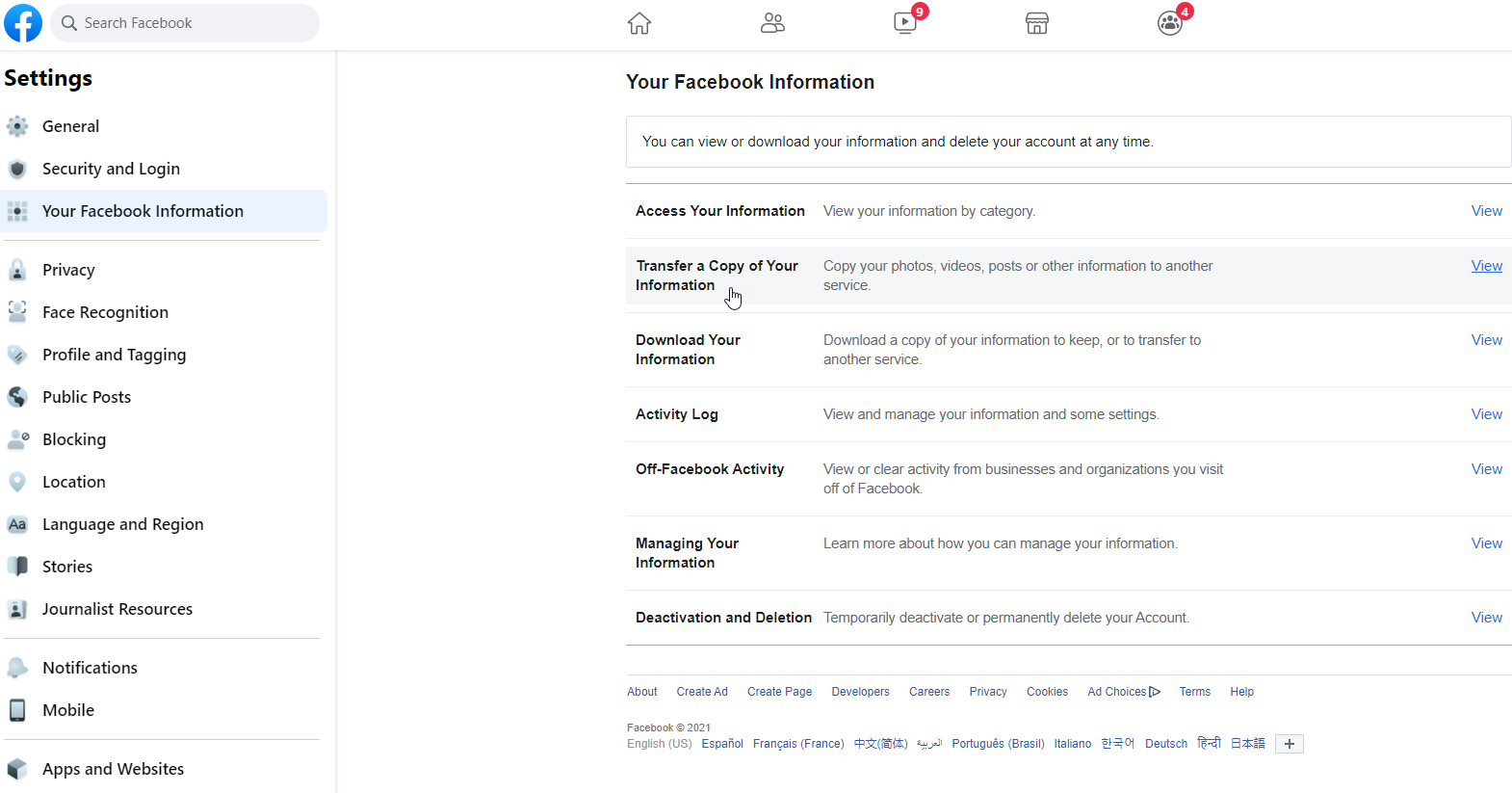
Task: Open Notifications settings
Action: click(x=164, y=668)
